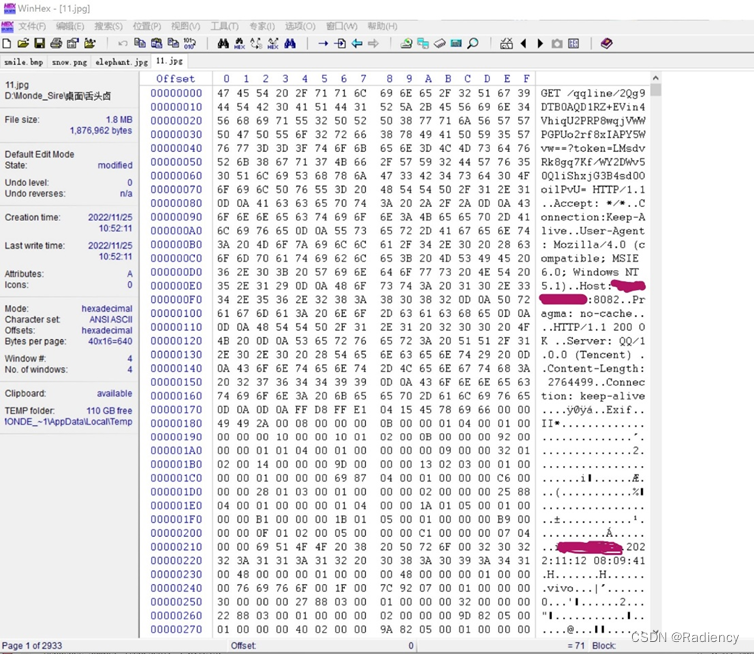Click the Open Folder toolbar icon
Image resolution: width=754 pixels, height=654 pixels.
pos(89,44)
